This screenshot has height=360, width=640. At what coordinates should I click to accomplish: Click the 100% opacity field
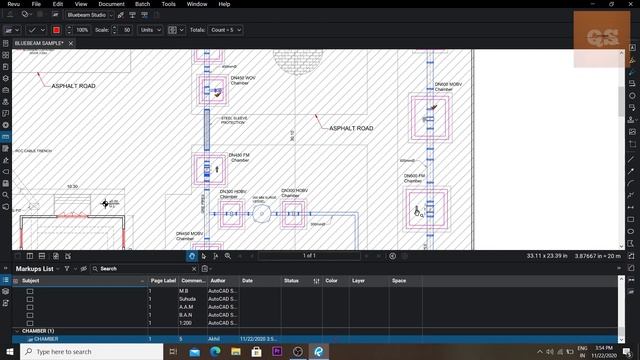point(82,30)
